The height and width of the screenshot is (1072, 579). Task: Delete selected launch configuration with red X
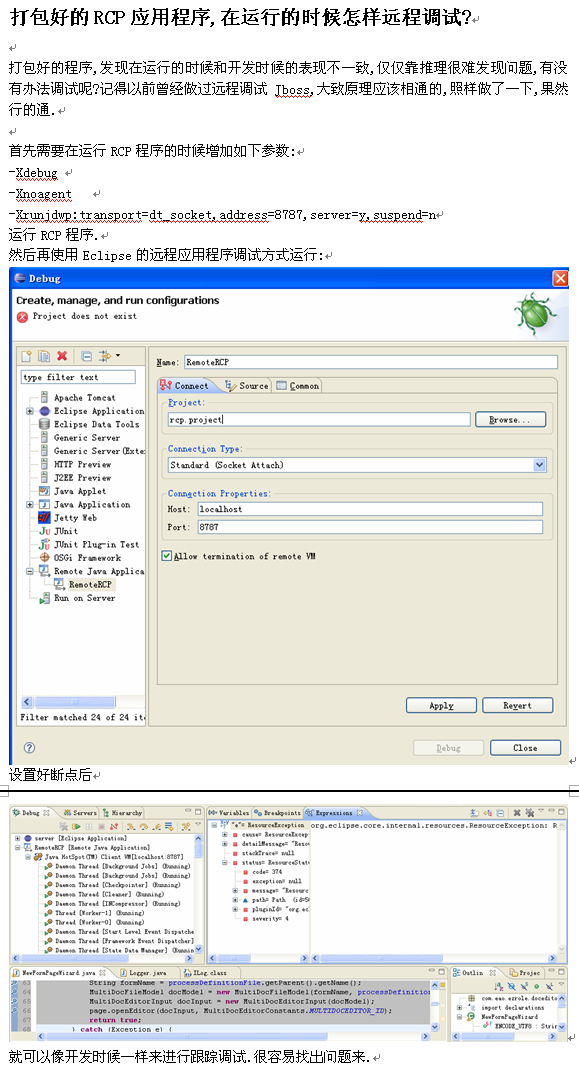62,356
